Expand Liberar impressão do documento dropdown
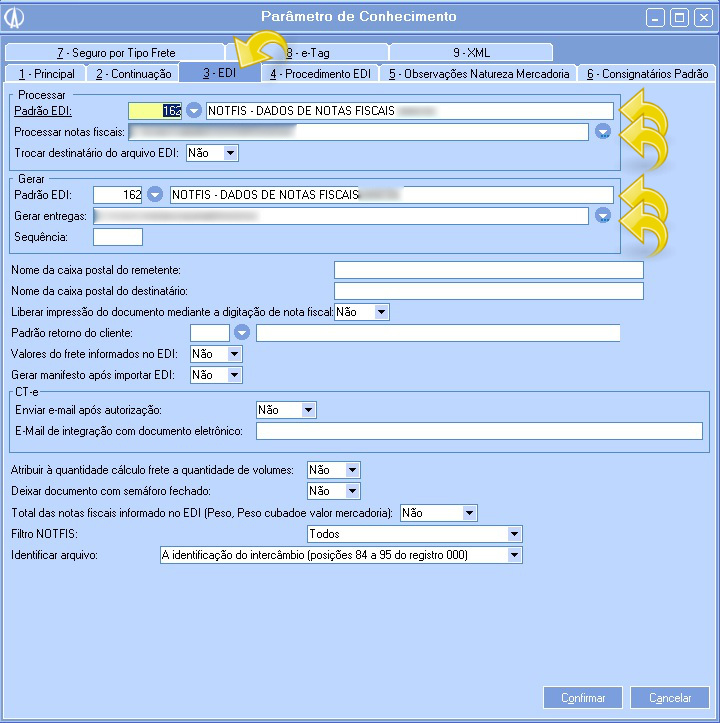720x723 pixels. click(x=381, y=312)
